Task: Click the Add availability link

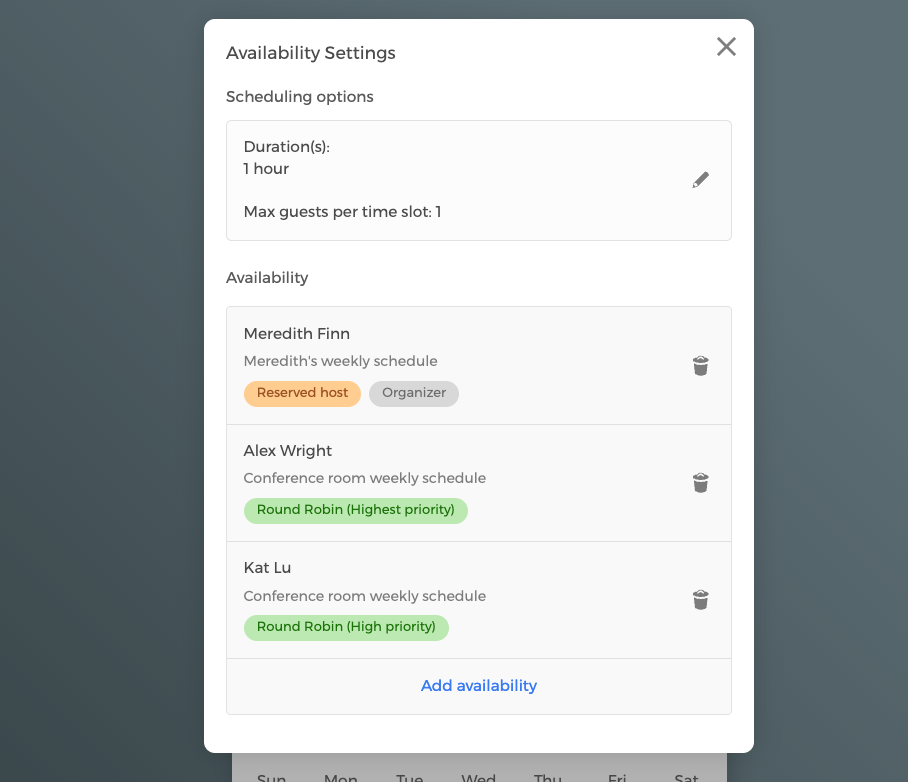Action: (x=479, y=686)
